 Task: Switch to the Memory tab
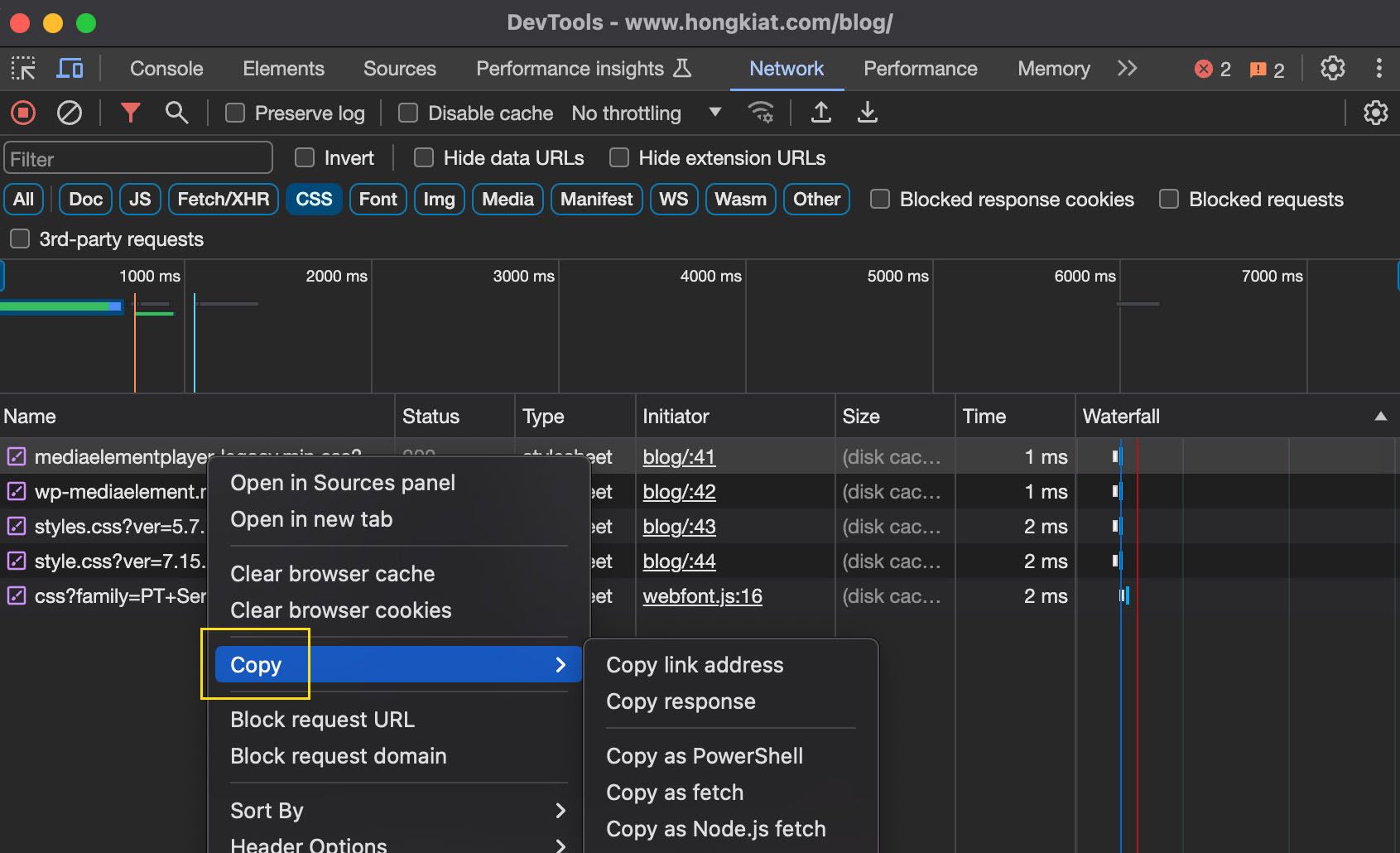pyautogui.click(x=1054, y=69)
